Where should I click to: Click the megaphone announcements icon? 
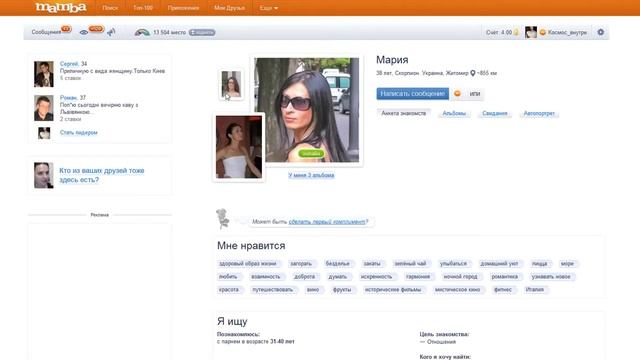[x=111, y=32]
